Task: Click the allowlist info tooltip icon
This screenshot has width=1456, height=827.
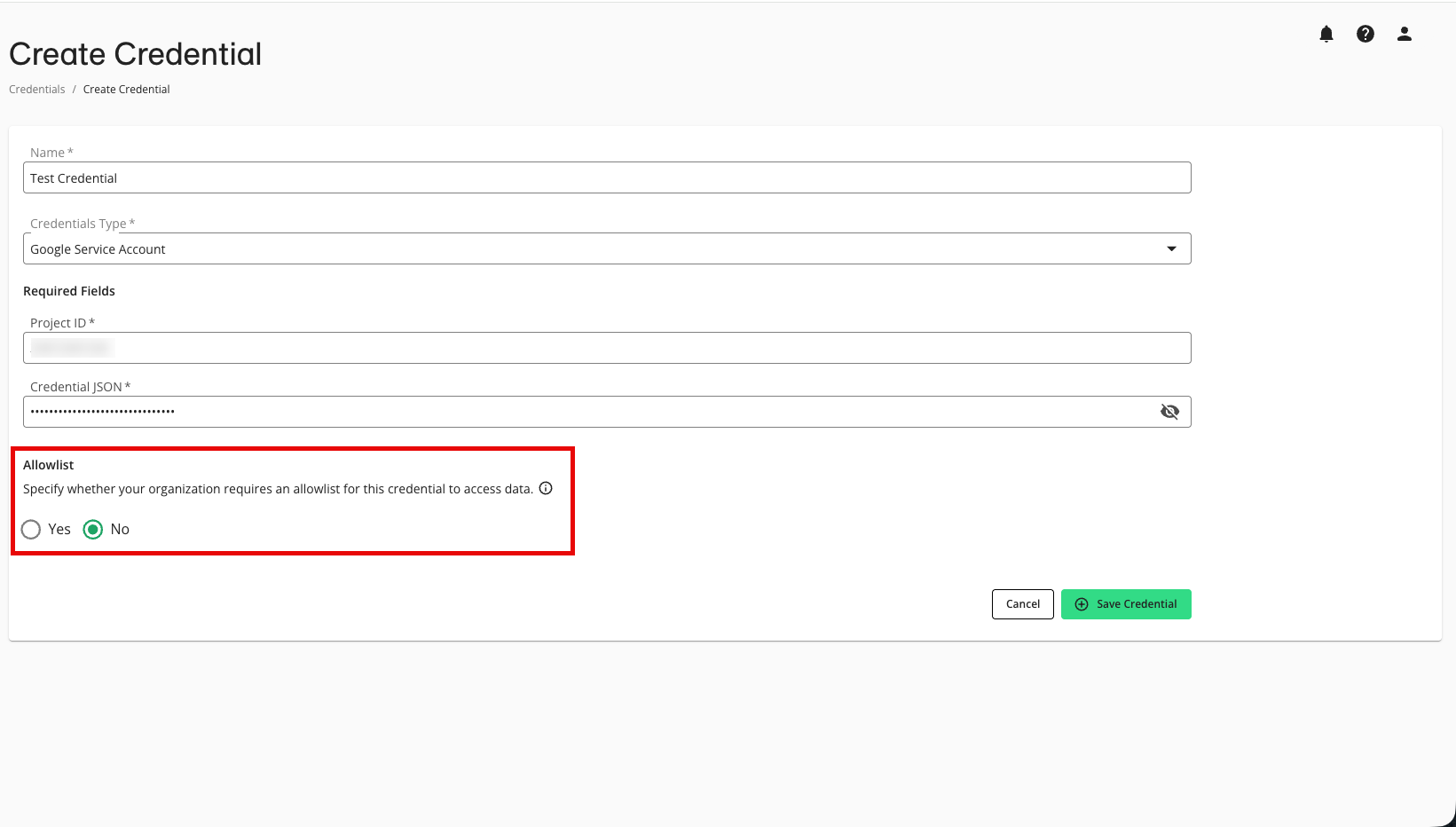Action: point(546,488)
